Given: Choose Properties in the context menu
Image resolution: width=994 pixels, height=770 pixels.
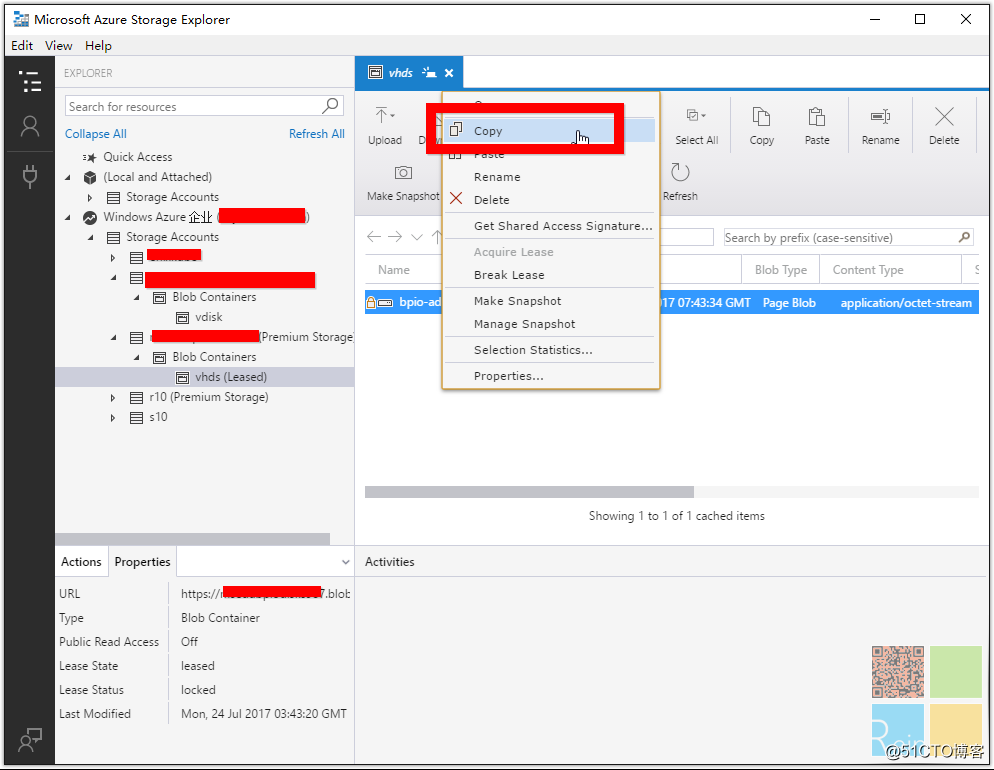Looking at the screenshot, I should (550, 375).
